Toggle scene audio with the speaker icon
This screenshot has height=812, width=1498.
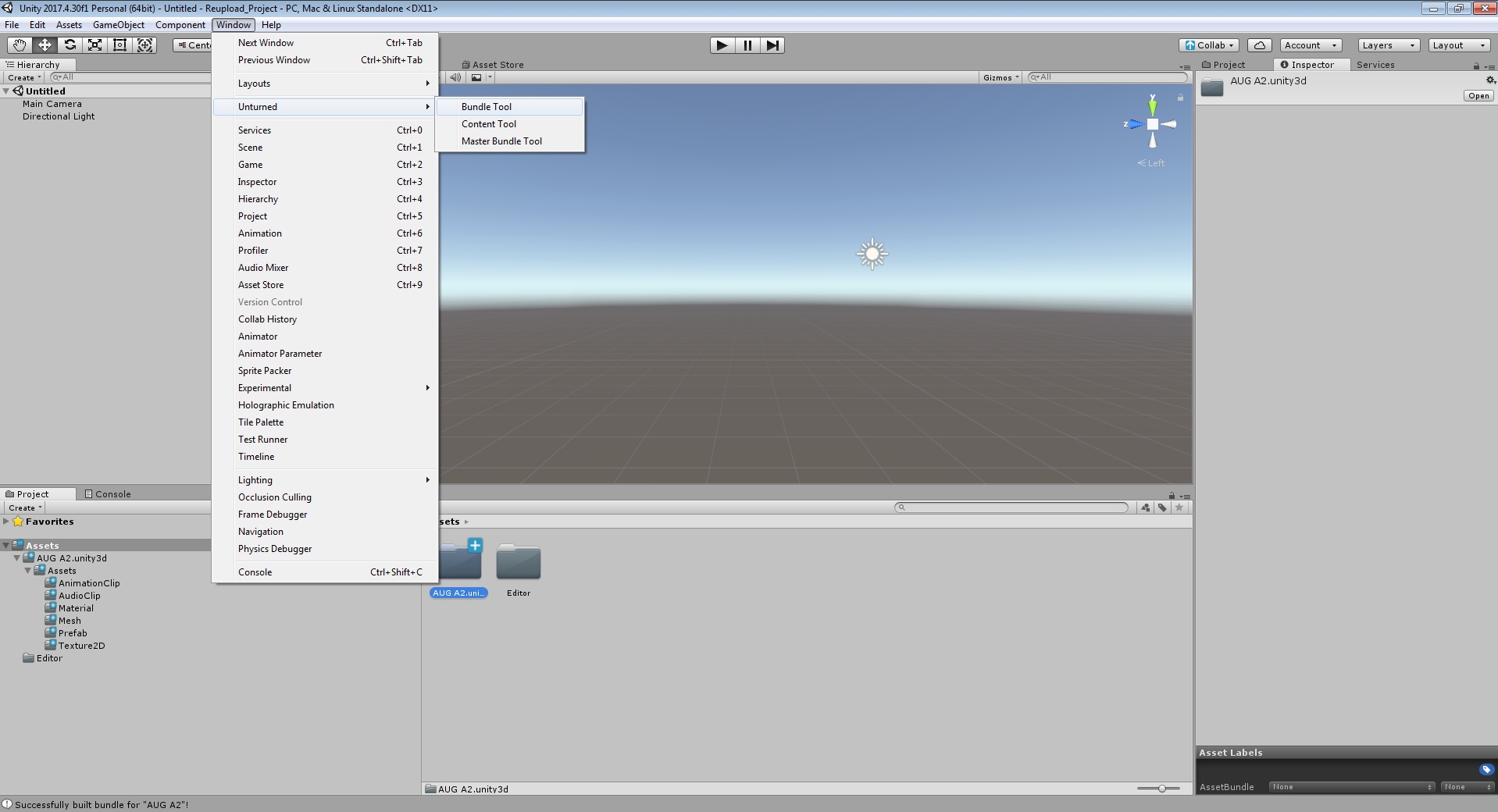[x=455, y=77]
